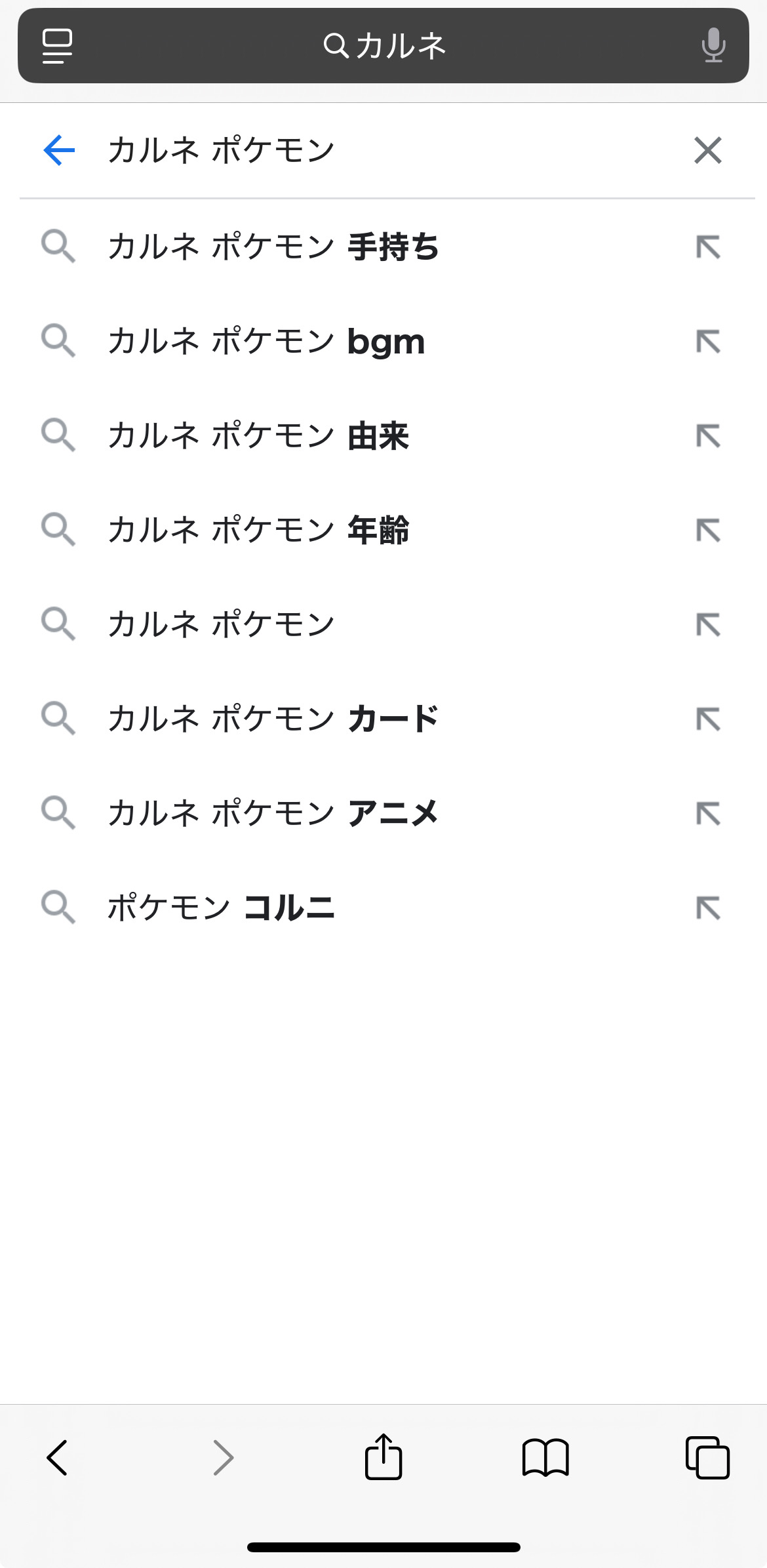Viewport: 767px width, 1568px height.
Task: Go back with browser back chevron
Action: [58, 1457]
